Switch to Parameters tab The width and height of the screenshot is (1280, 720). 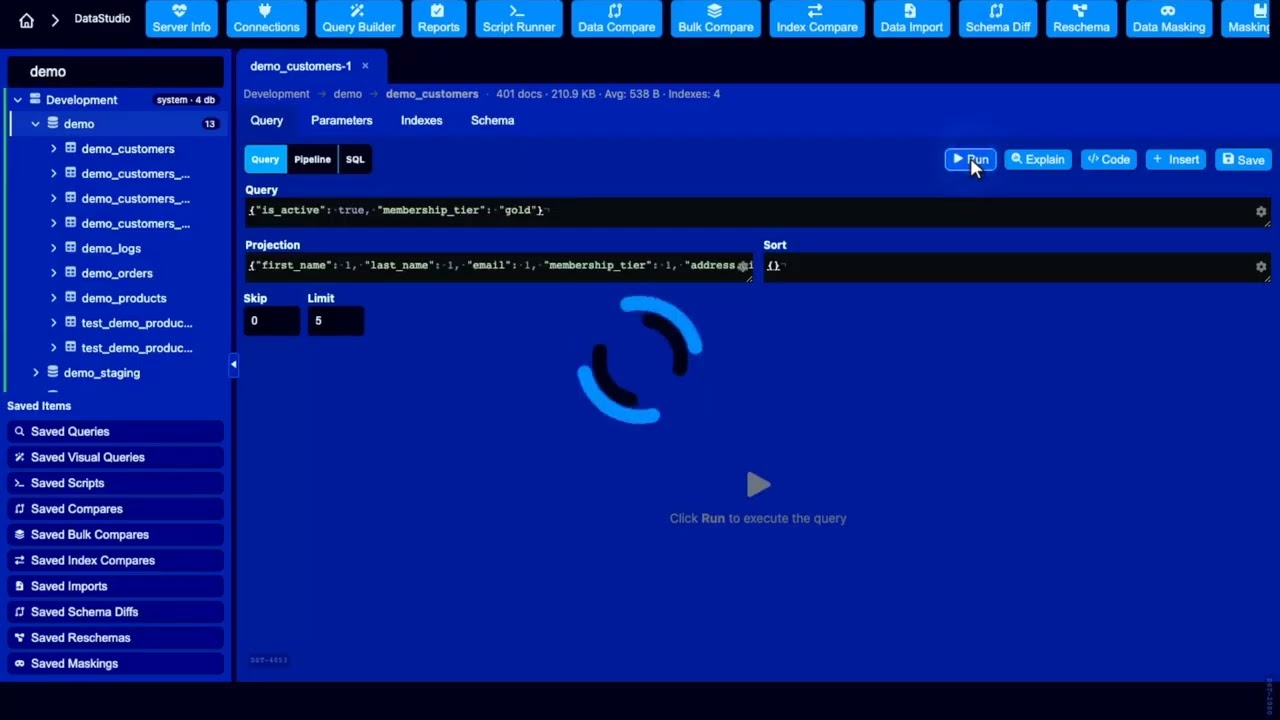click(341, 120)
